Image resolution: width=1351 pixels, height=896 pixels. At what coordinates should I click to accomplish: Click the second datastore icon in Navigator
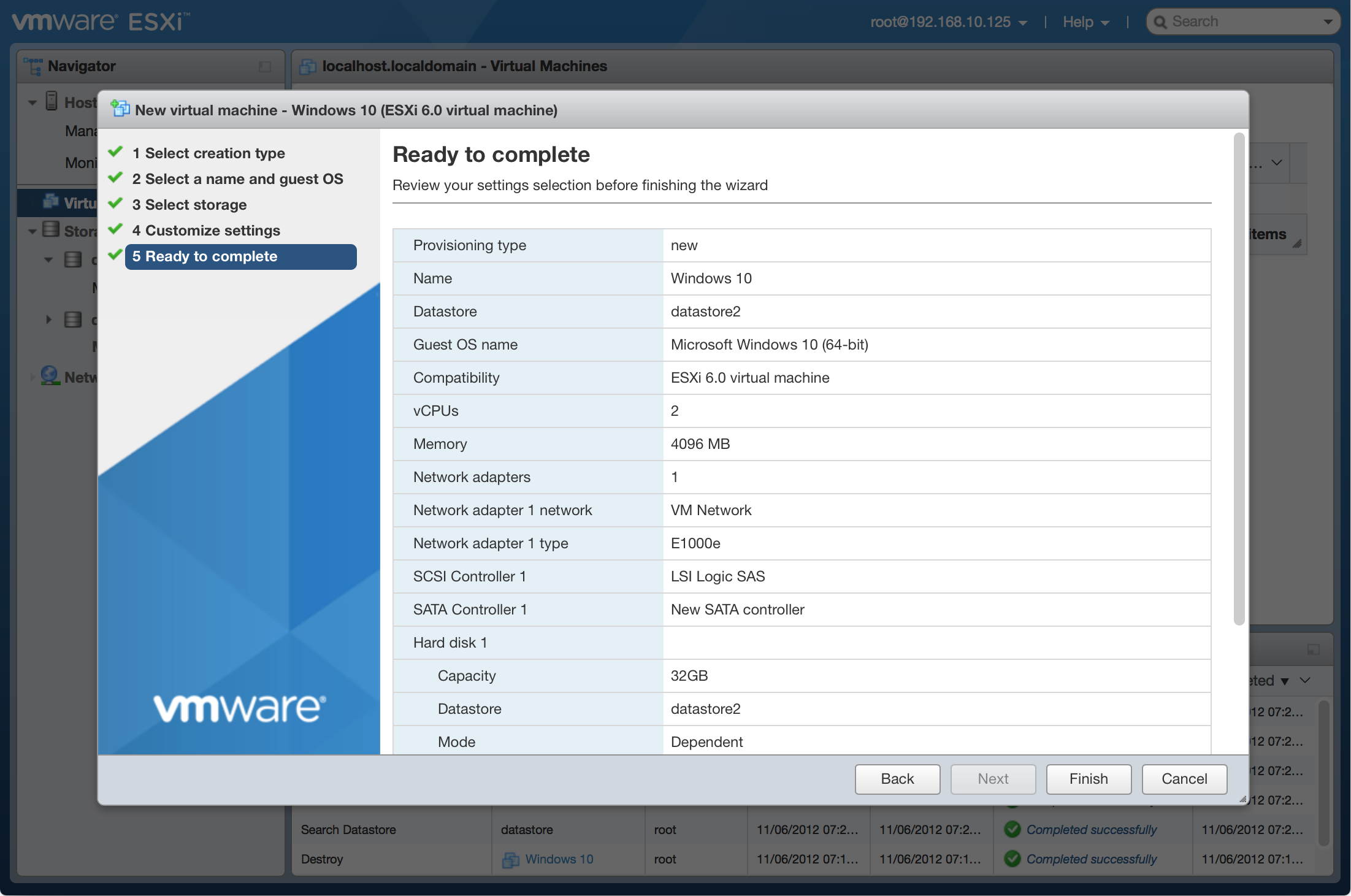(73, 320)
